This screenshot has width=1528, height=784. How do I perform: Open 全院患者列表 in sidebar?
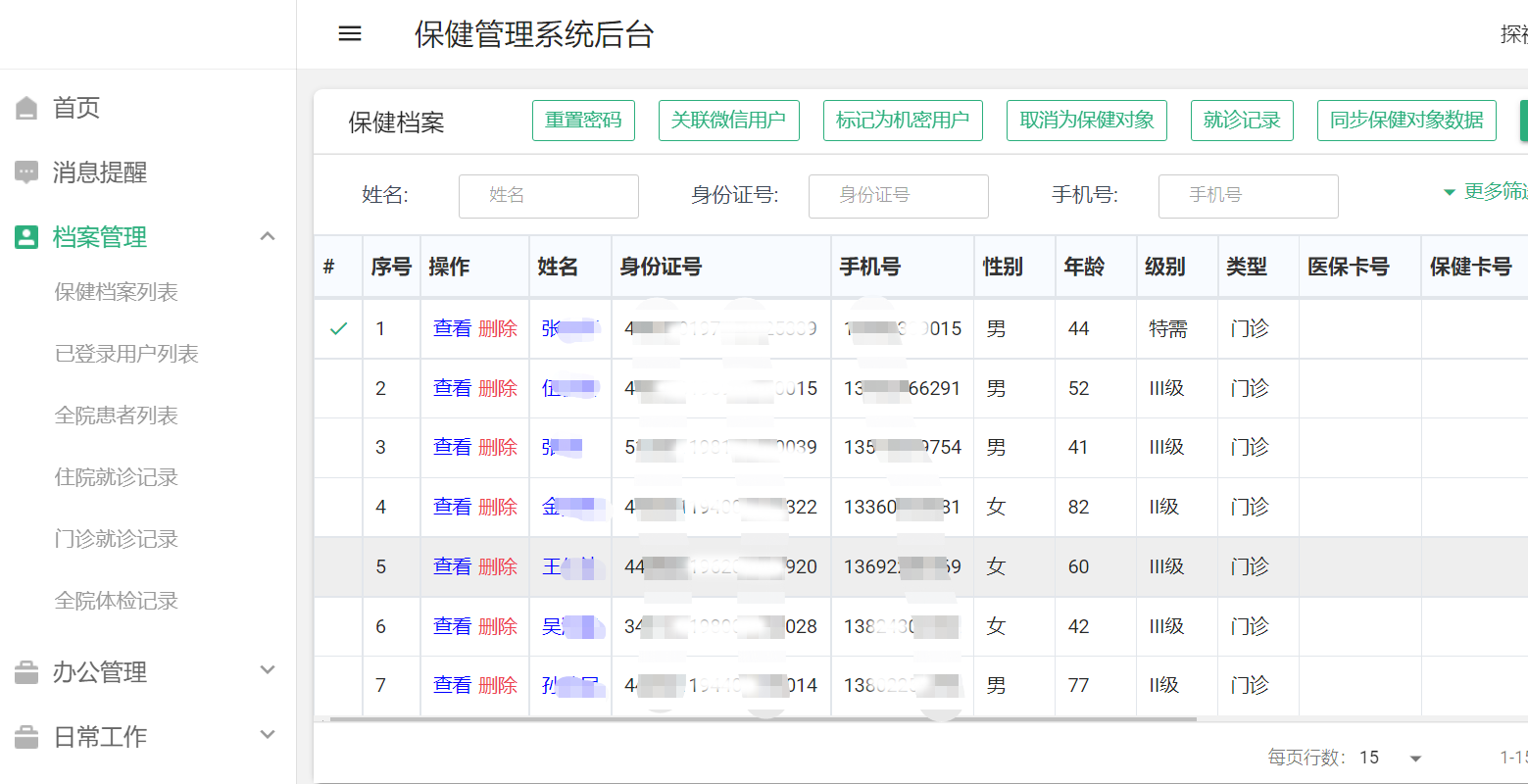pos(116,416)
